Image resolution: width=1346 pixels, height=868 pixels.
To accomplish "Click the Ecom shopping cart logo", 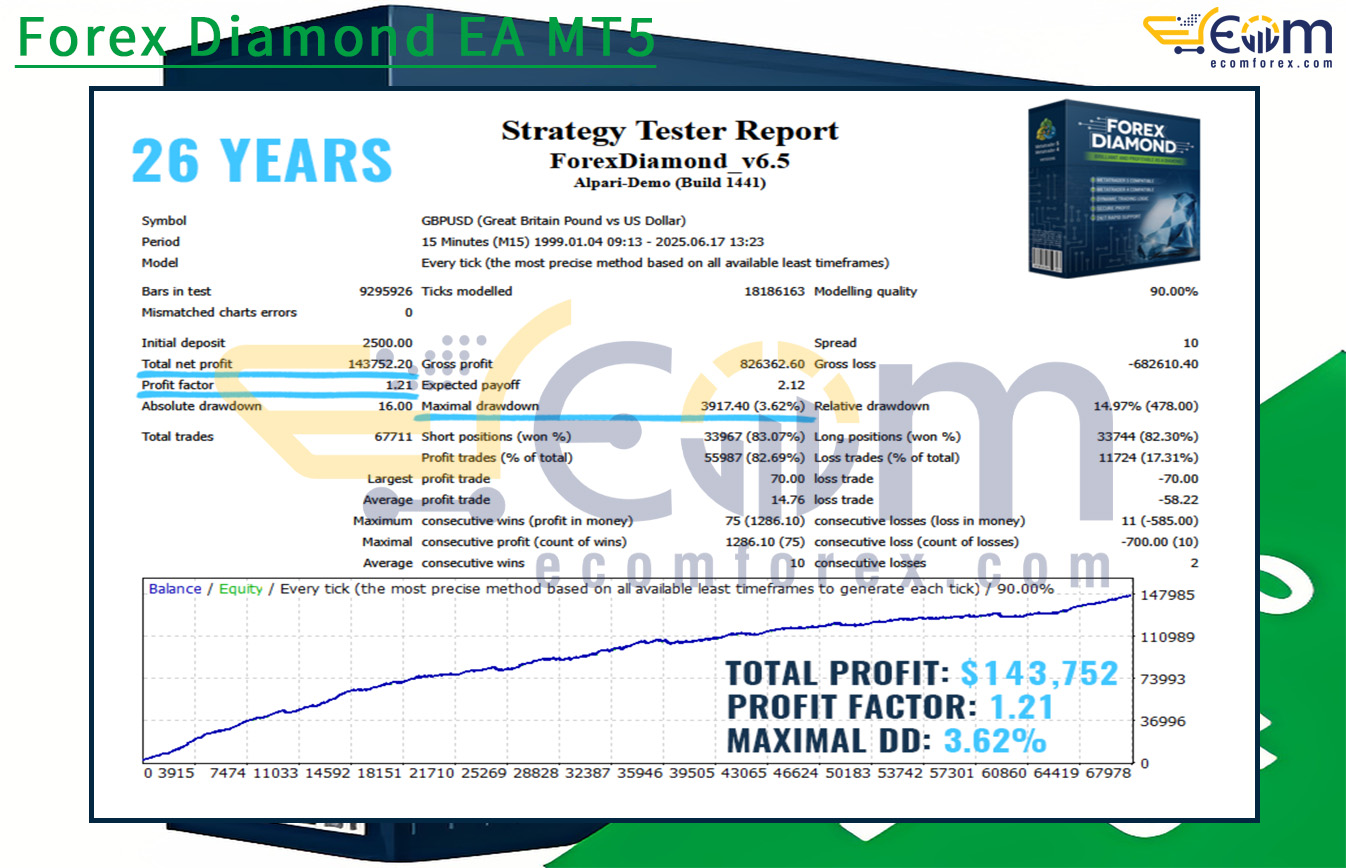I will tap(1237, 34).
